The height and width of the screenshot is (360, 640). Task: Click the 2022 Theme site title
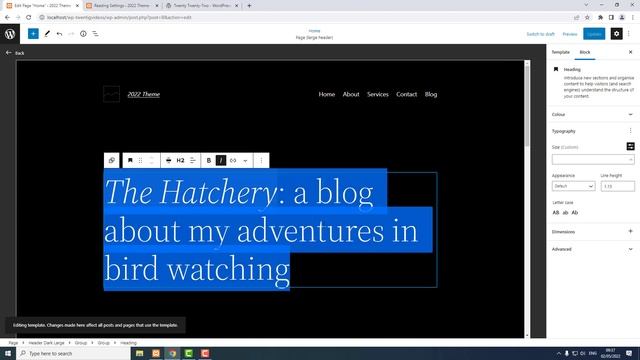[144, 94]
